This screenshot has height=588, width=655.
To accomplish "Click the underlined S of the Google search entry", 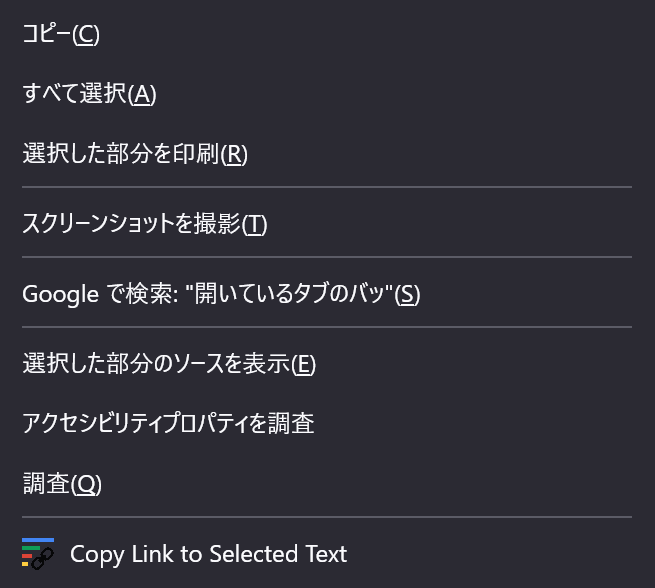I will [407, 294].
